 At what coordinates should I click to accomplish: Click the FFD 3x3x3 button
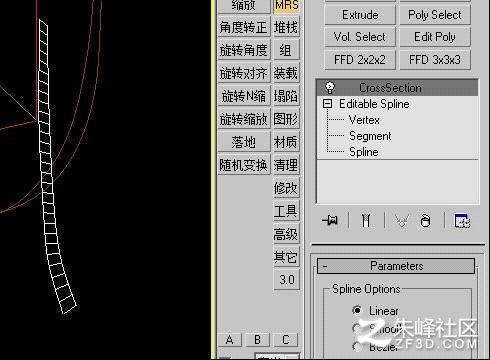435,60
